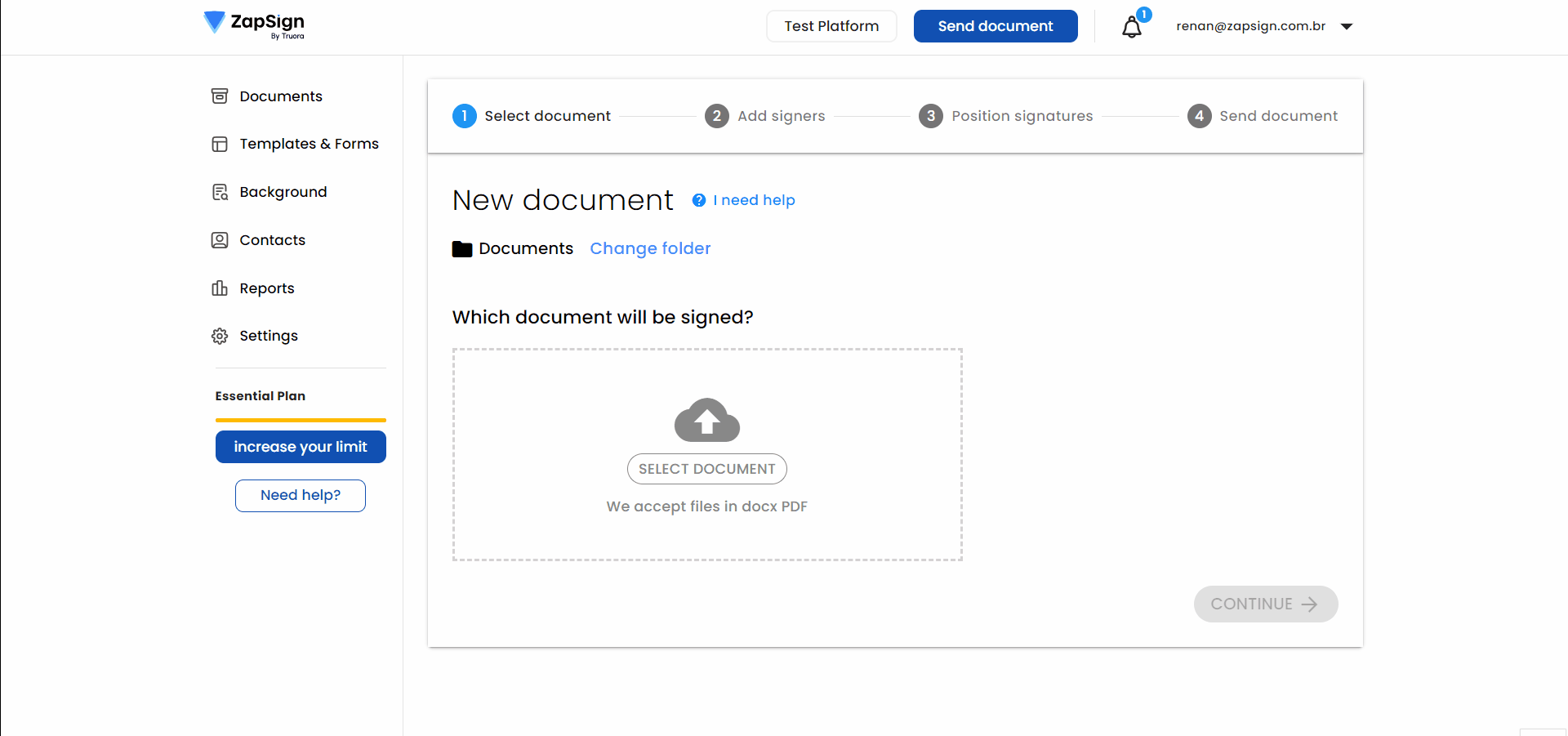Open Documents from the sidebar
This screenshot has height=736, width=1568.
(x=219, y=96)
